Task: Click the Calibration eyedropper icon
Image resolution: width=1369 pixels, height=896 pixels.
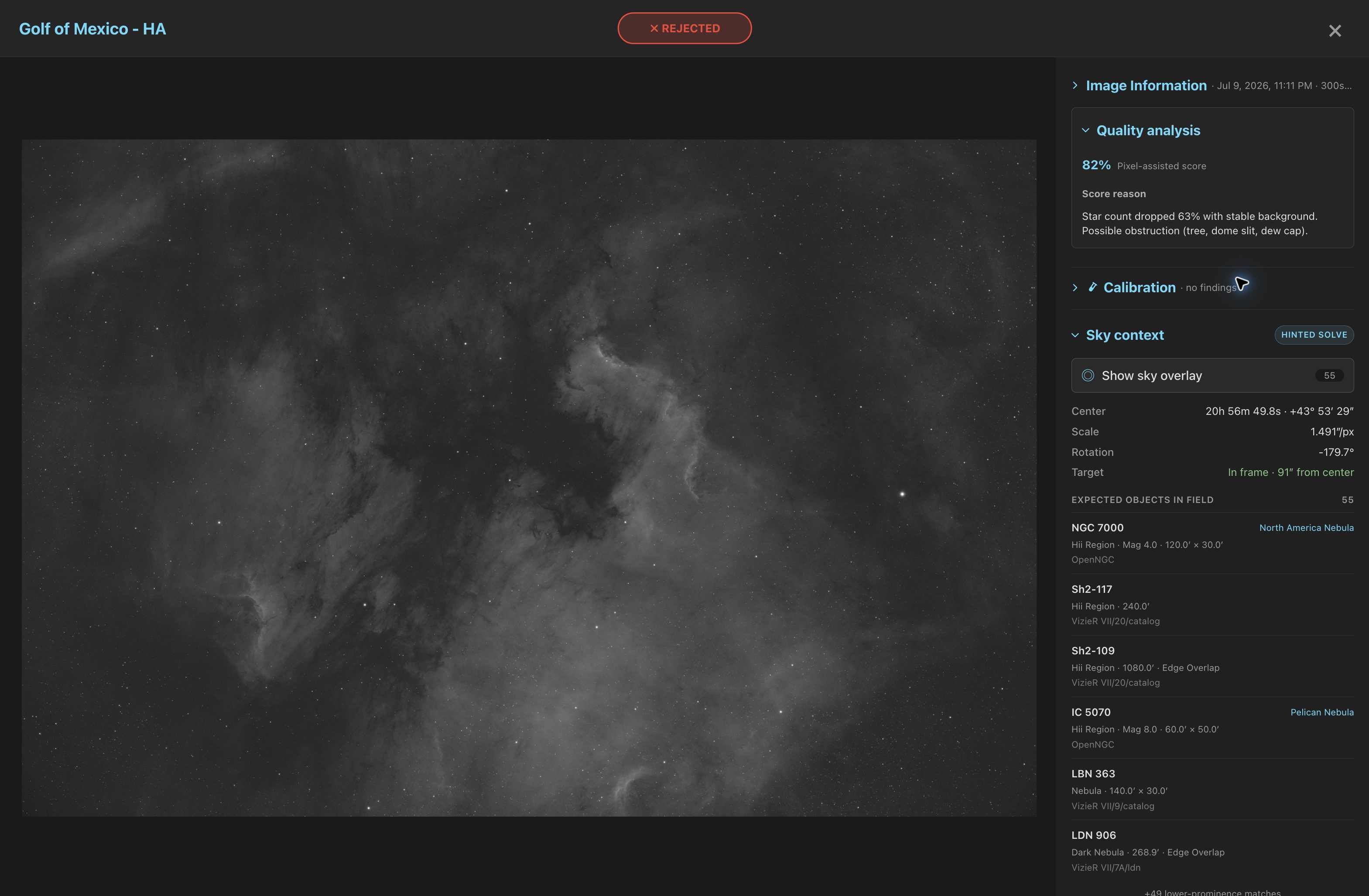Action: [1092, 287]
